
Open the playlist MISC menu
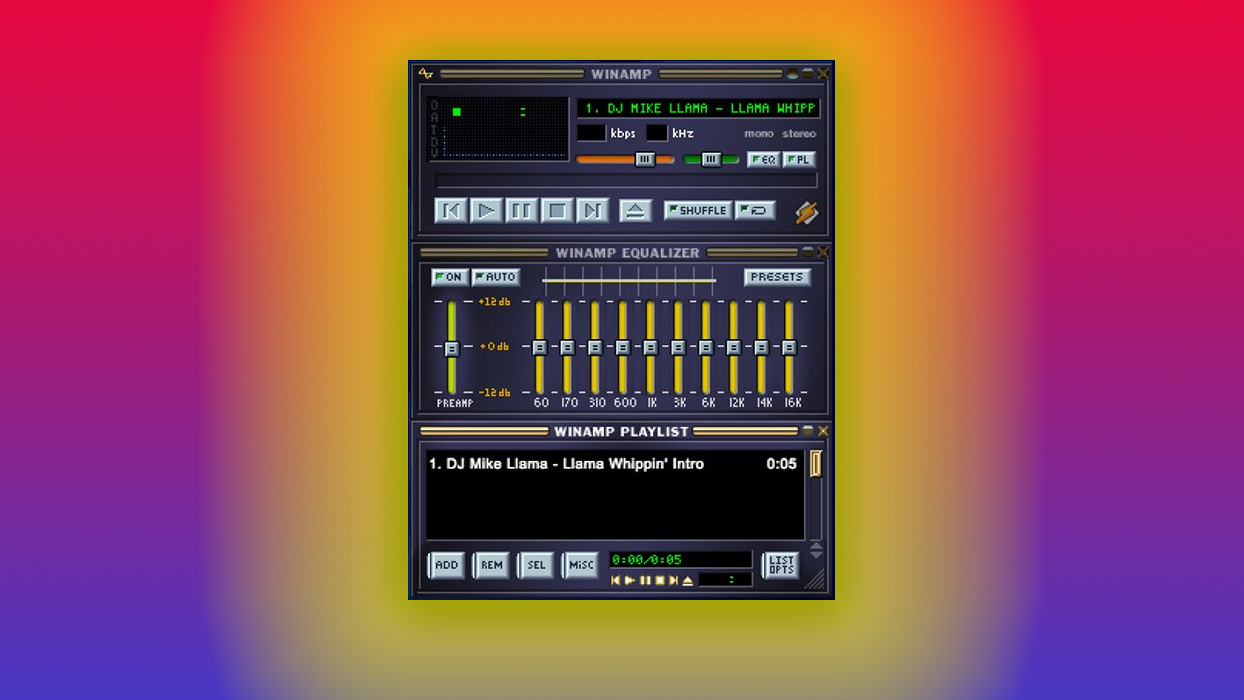click(581, 565)
